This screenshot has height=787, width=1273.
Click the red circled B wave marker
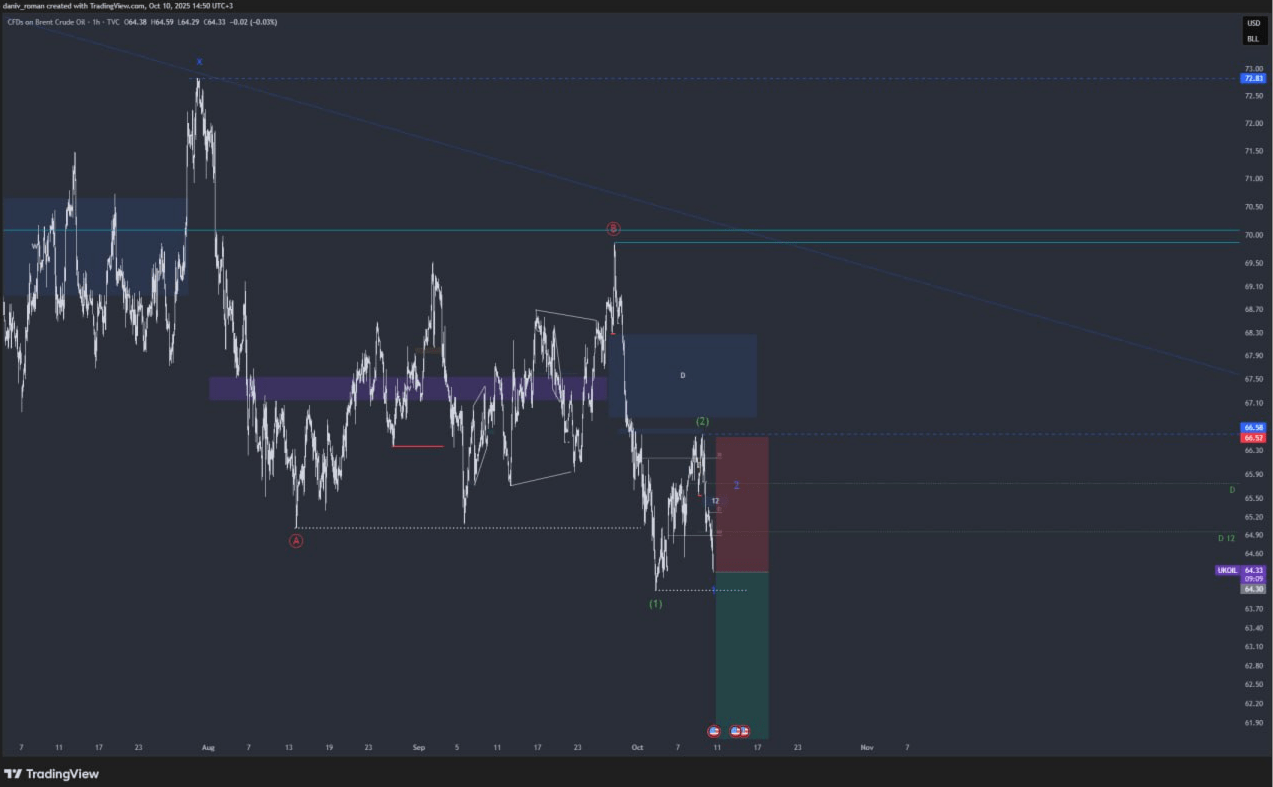click(x=613, y=229)
